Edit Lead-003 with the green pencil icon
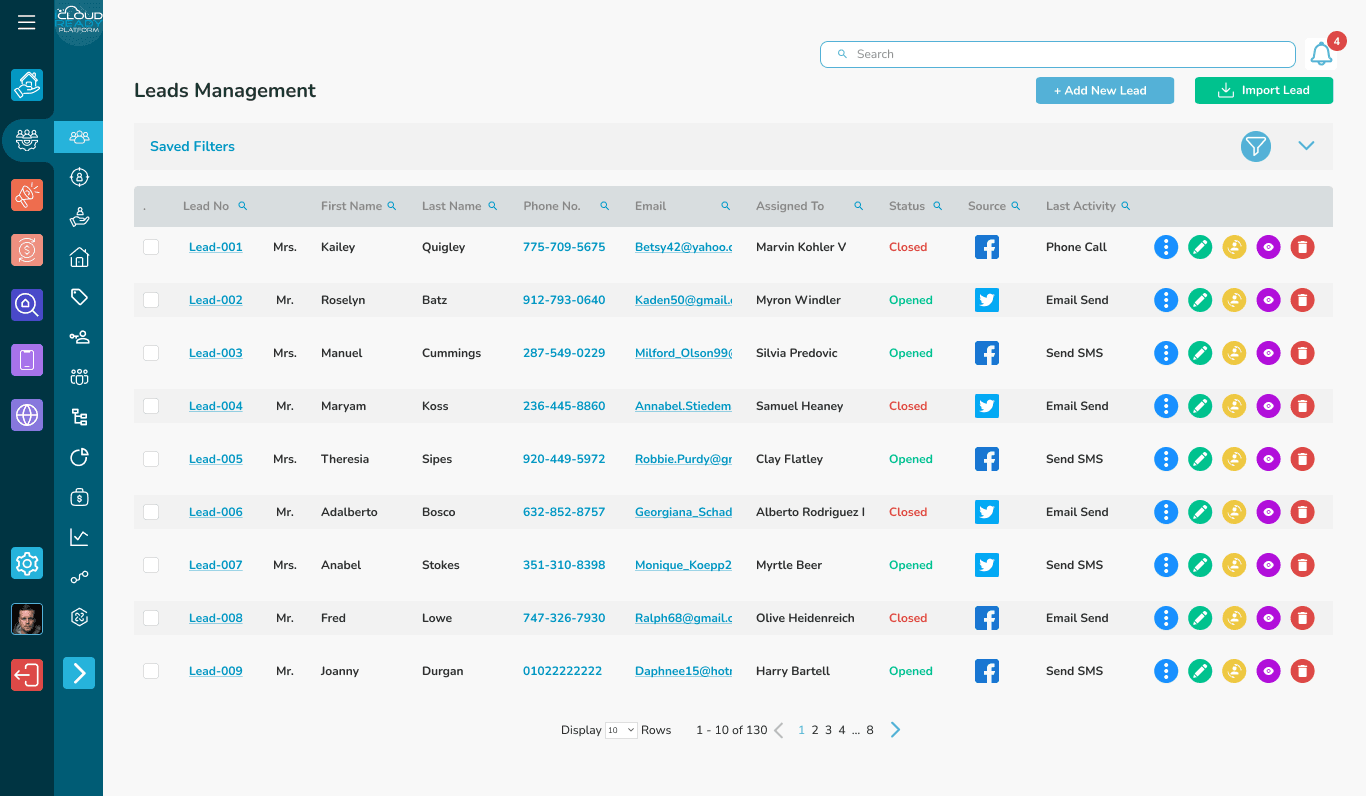Screen dimensions: 1366x796 (1200, 352)
